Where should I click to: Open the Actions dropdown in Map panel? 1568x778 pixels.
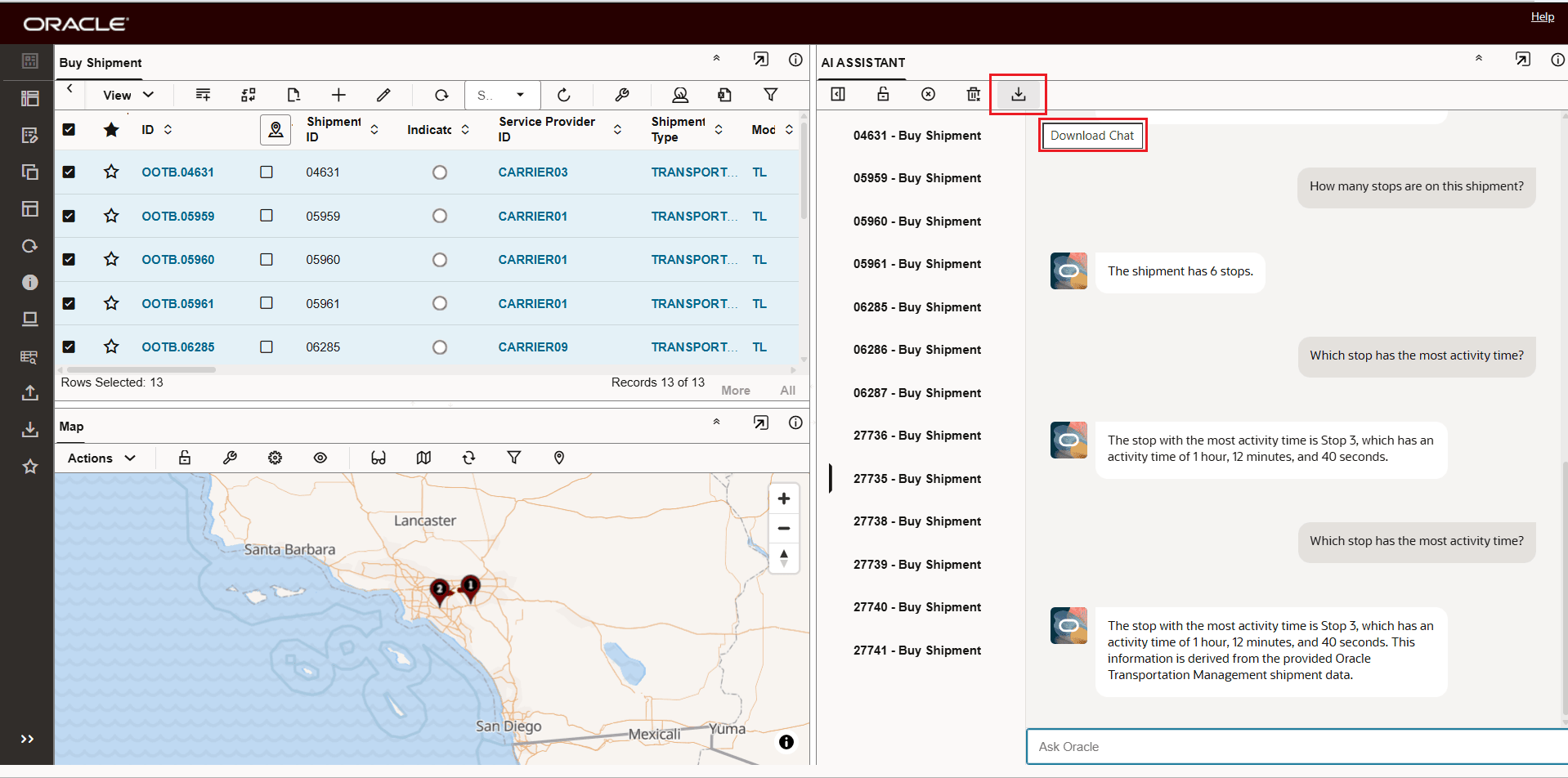pos(102,458)
